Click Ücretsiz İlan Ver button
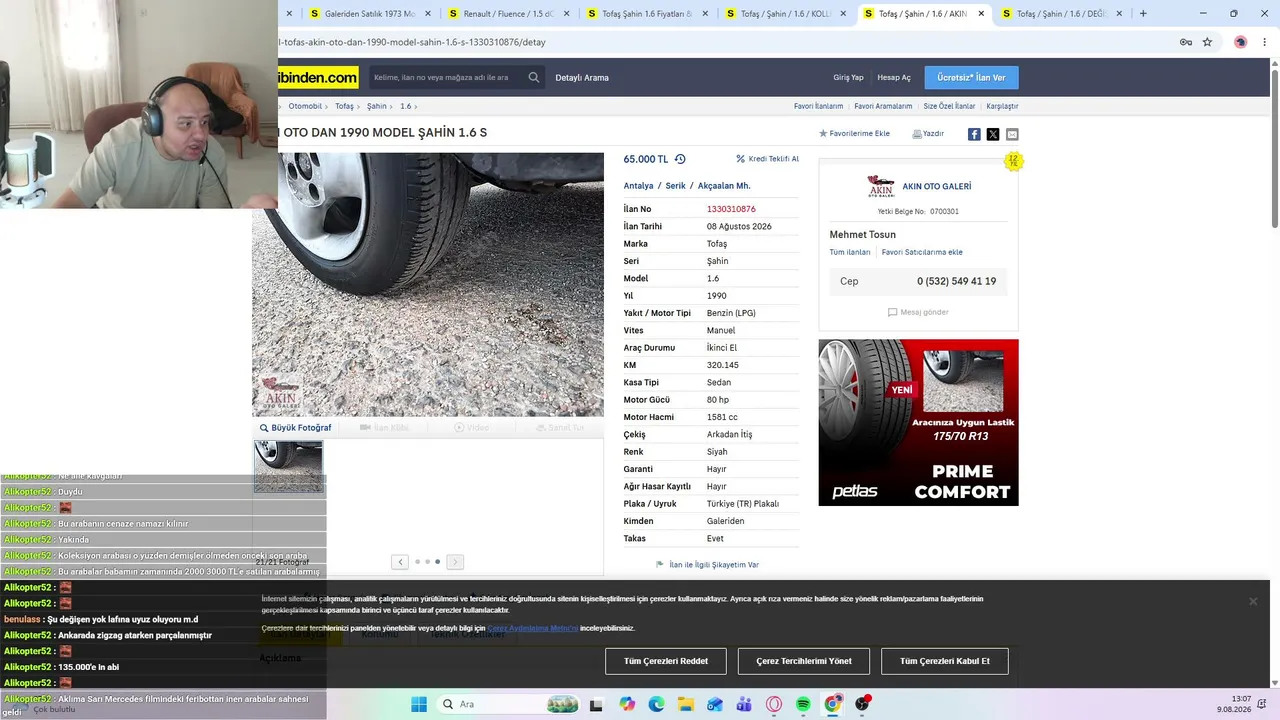The width and height of the screenshot is (1280, 720). 971,78
